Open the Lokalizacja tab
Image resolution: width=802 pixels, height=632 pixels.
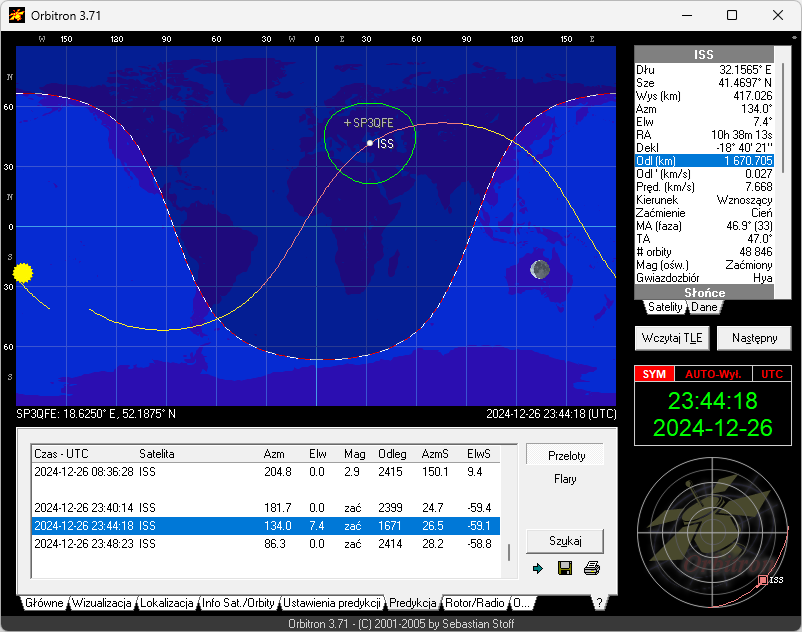point(167,603)
